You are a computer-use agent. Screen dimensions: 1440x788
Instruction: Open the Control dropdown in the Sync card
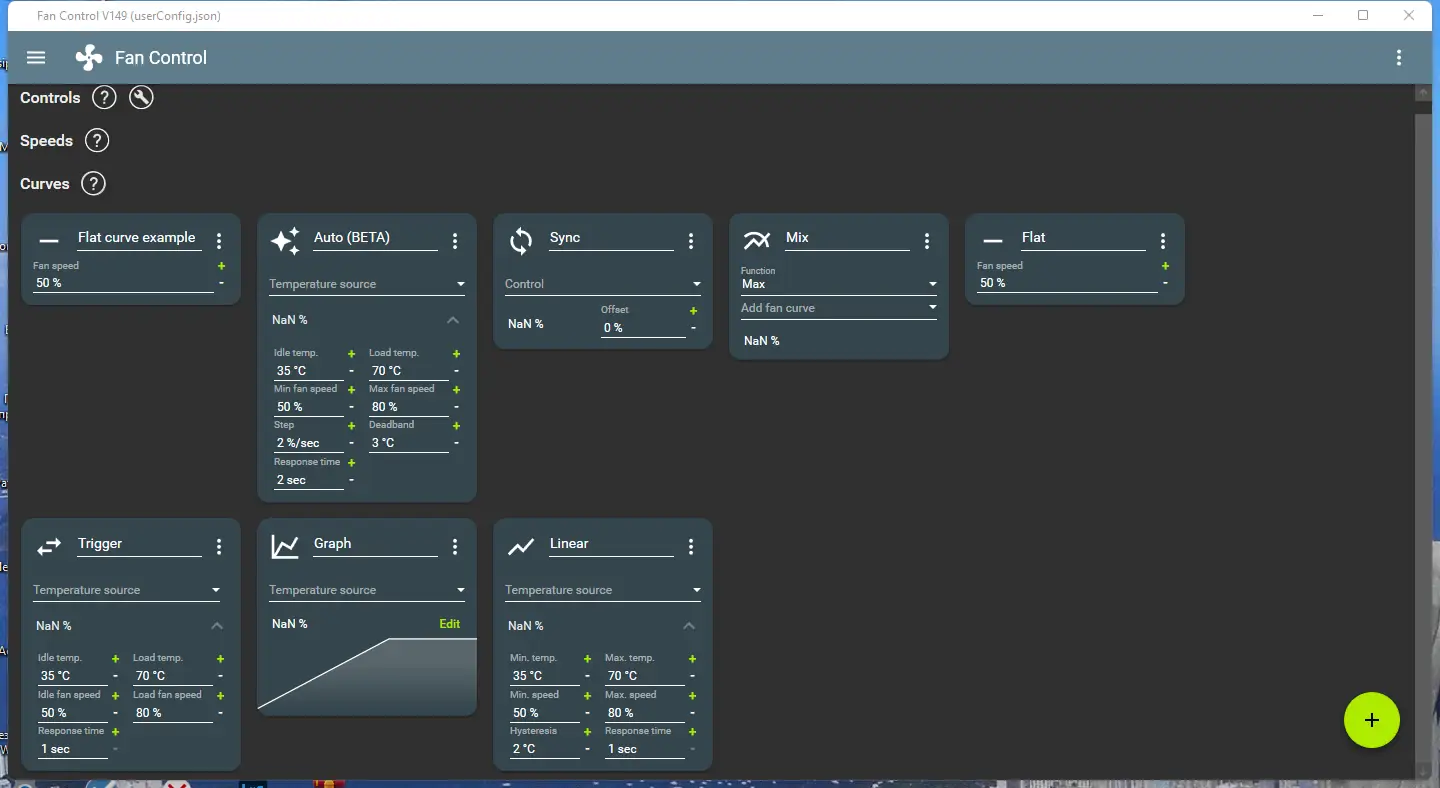tap(603, 284)
